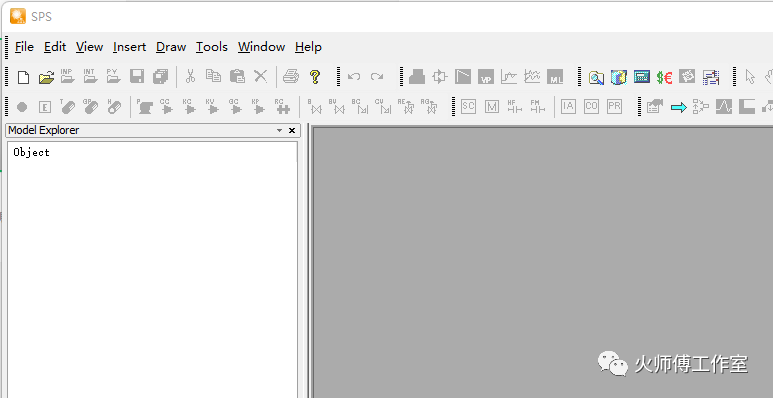Click the ML toolbar icon
773x398 pixels.
point(555,77)
